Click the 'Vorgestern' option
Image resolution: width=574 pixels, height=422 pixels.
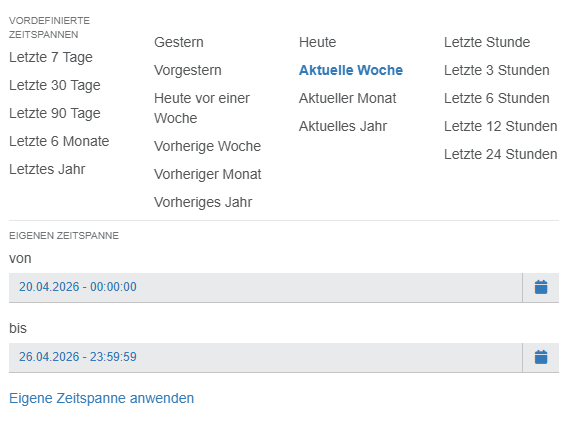(x=188, y=70)
